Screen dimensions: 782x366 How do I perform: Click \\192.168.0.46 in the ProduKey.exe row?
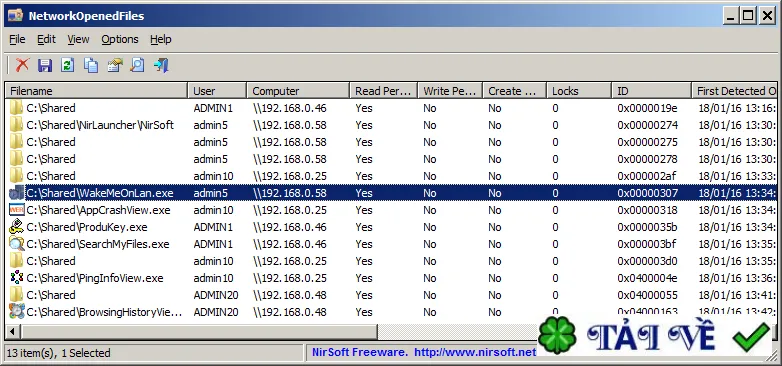point(290,227)
